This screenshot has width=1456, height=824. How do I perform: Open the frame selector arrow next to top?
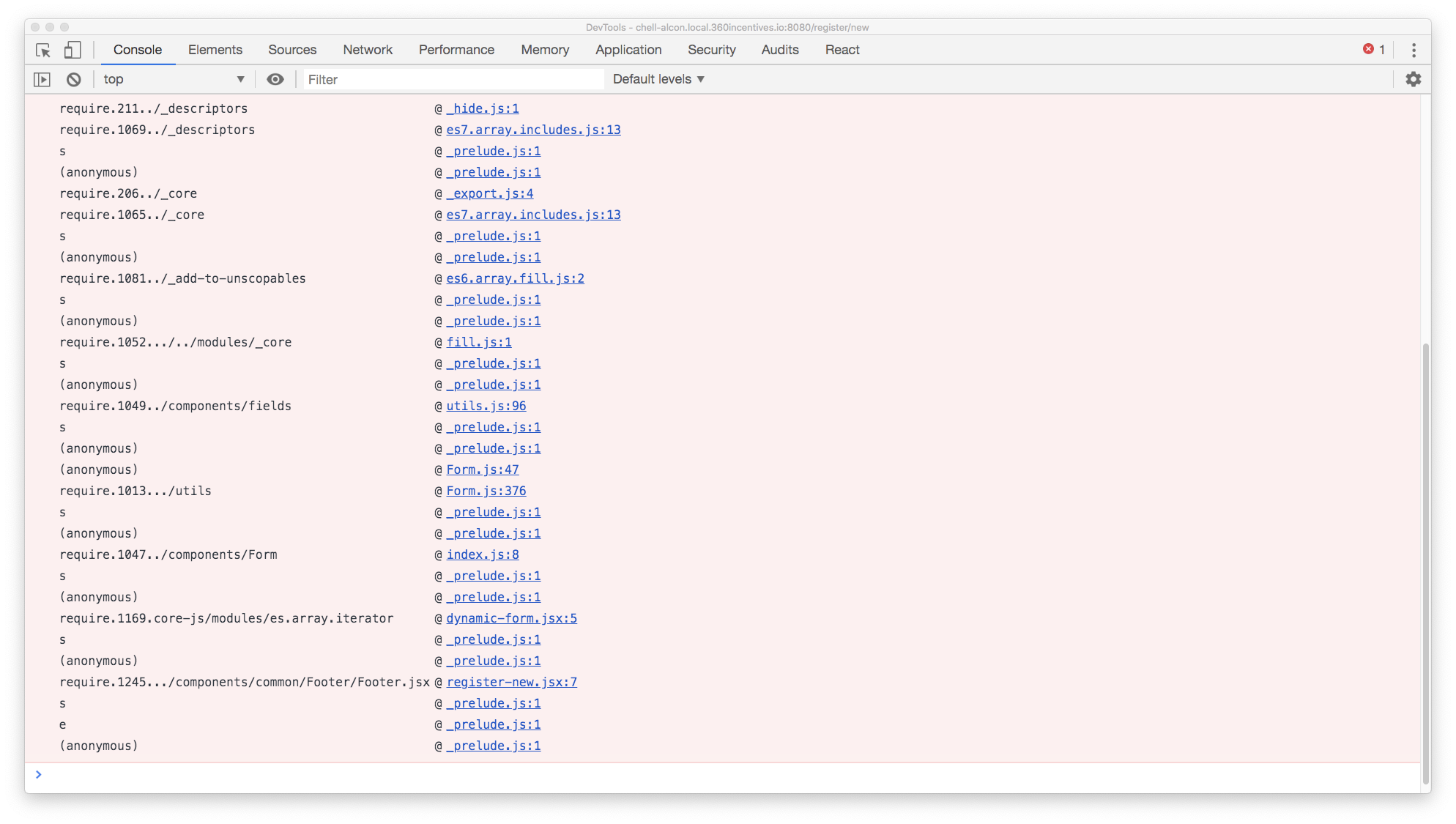(239, 78)
